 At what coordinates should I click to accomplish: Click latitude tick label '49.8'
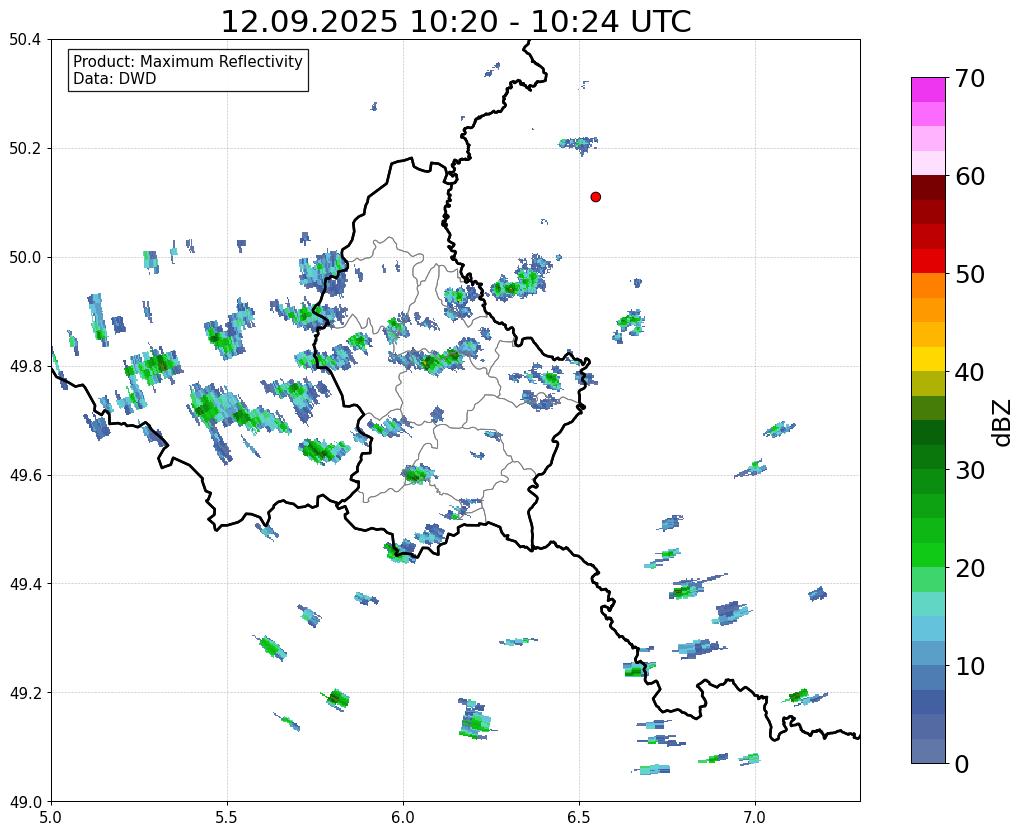25,366
